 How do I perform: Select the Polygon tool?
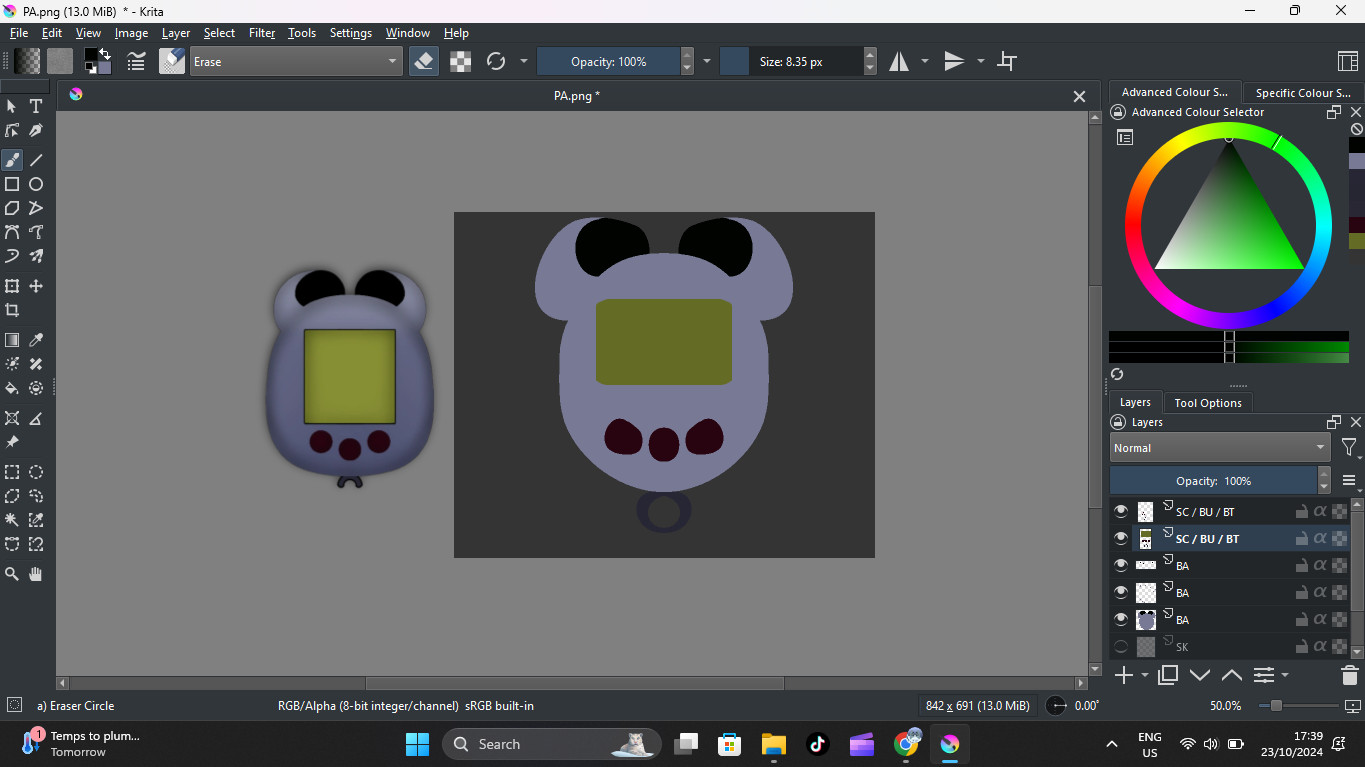click(x=12, y=208)
